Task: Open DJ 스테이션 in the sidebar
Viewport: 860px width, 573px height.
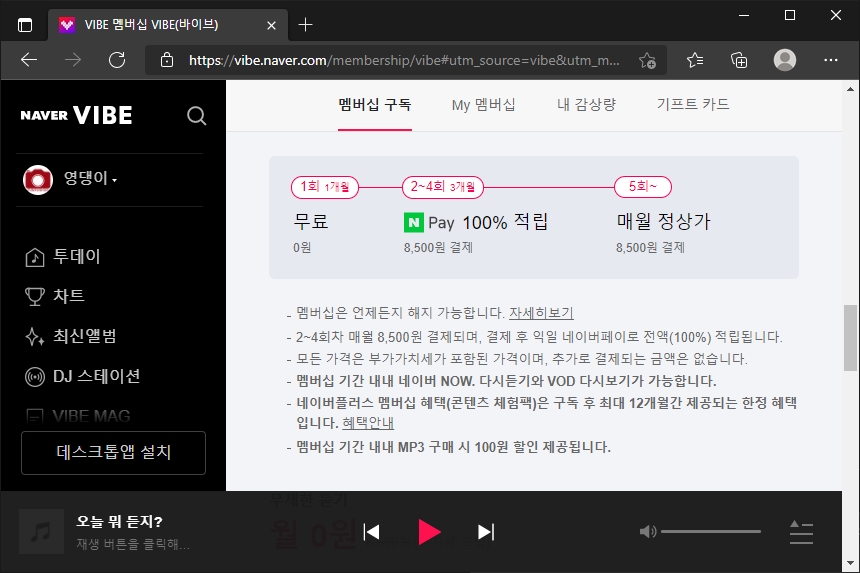Action: tap(97, 376)
